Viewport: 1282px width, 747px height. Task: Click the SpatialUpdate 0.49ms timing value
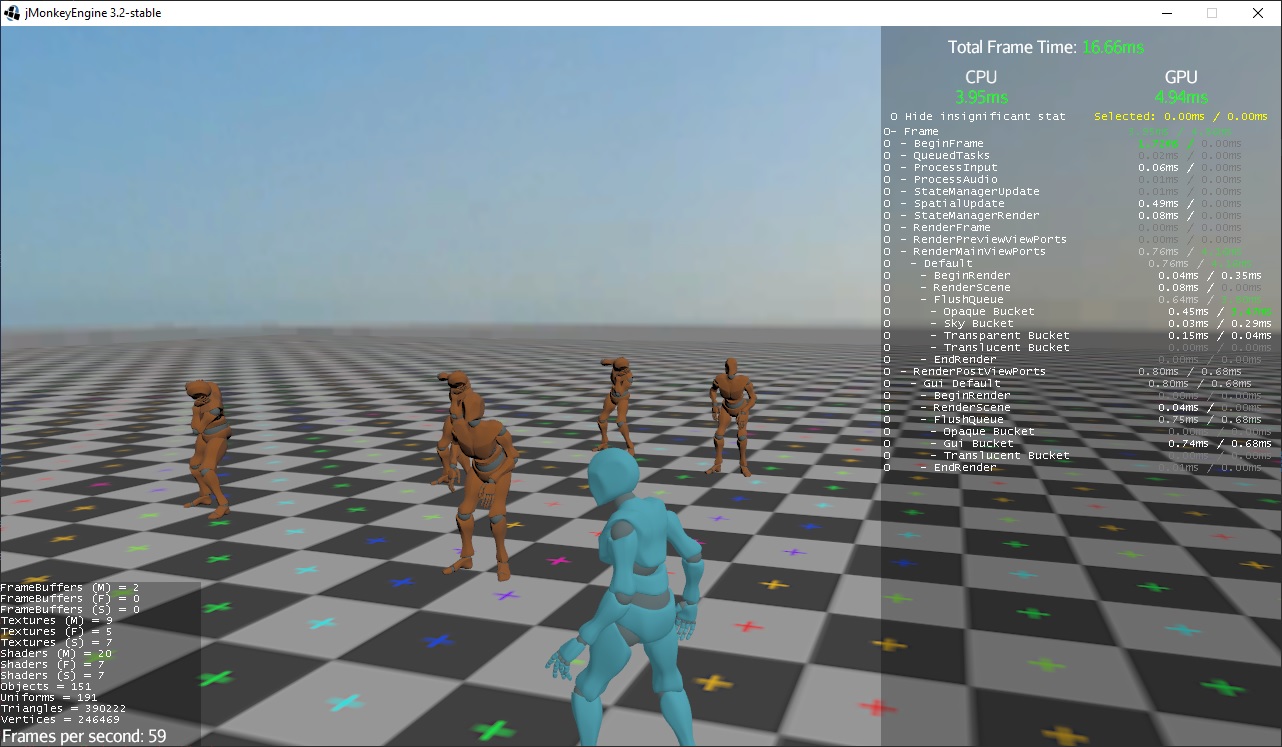pos(1158,203)
